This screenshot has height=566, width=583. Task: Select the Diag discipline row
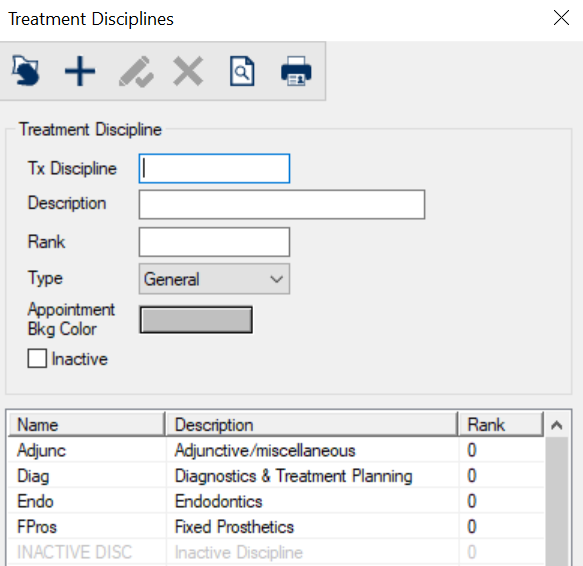[276, 476]
